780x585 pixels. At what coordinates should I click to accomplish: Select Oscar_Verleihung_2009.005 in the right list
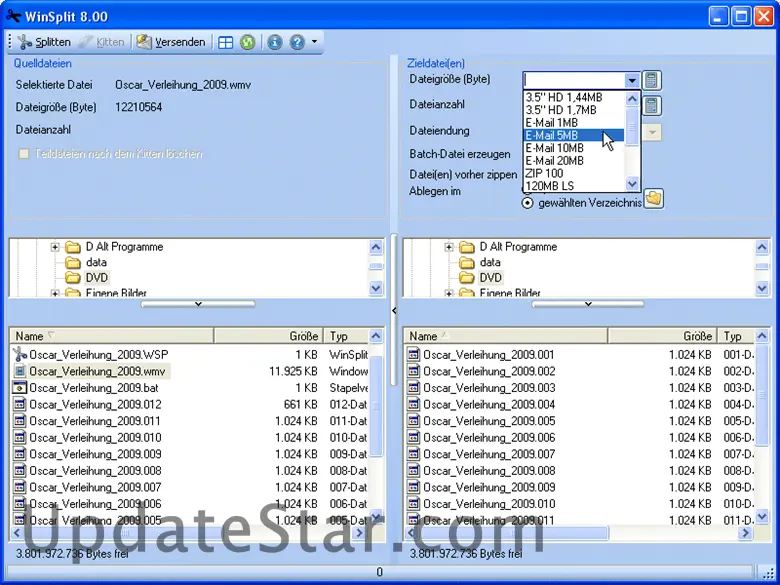(x=488, y=421)
